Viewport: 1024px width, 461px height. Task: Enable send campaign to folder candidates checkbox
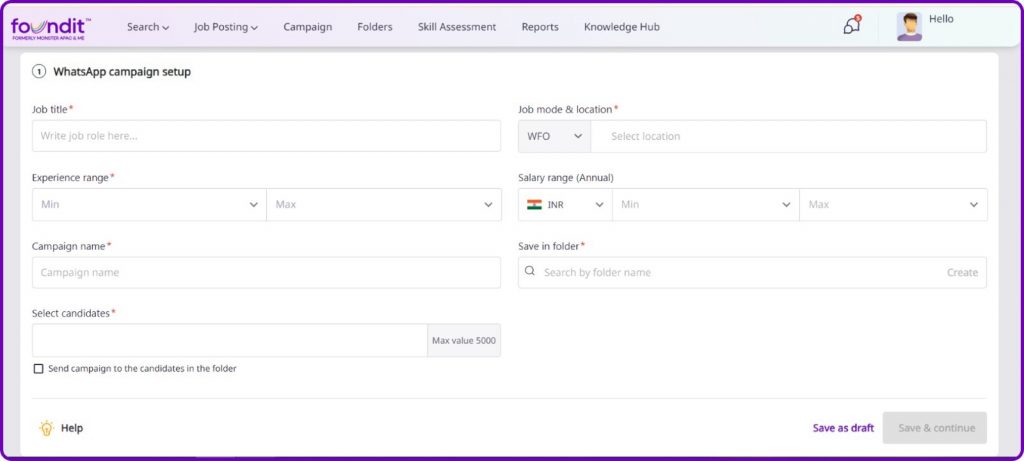click(39, 368)
